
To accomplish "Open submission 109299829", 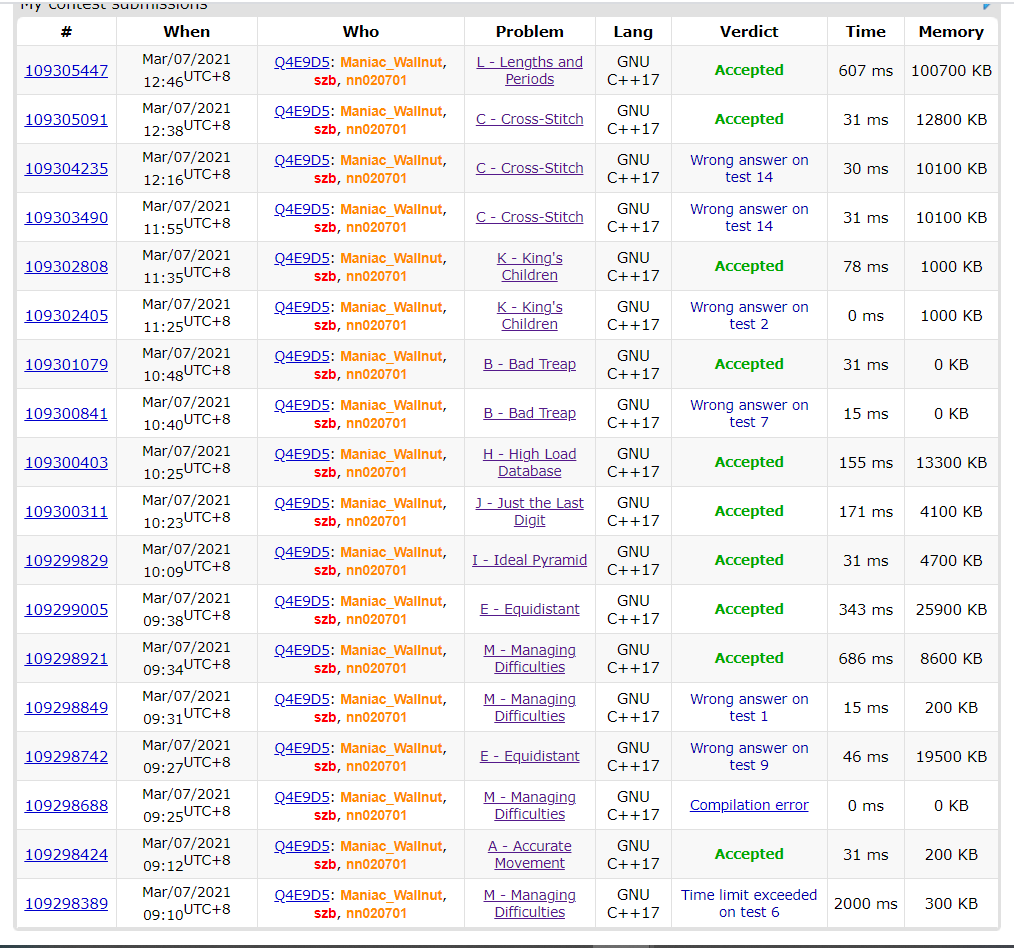I will (66, 561).
